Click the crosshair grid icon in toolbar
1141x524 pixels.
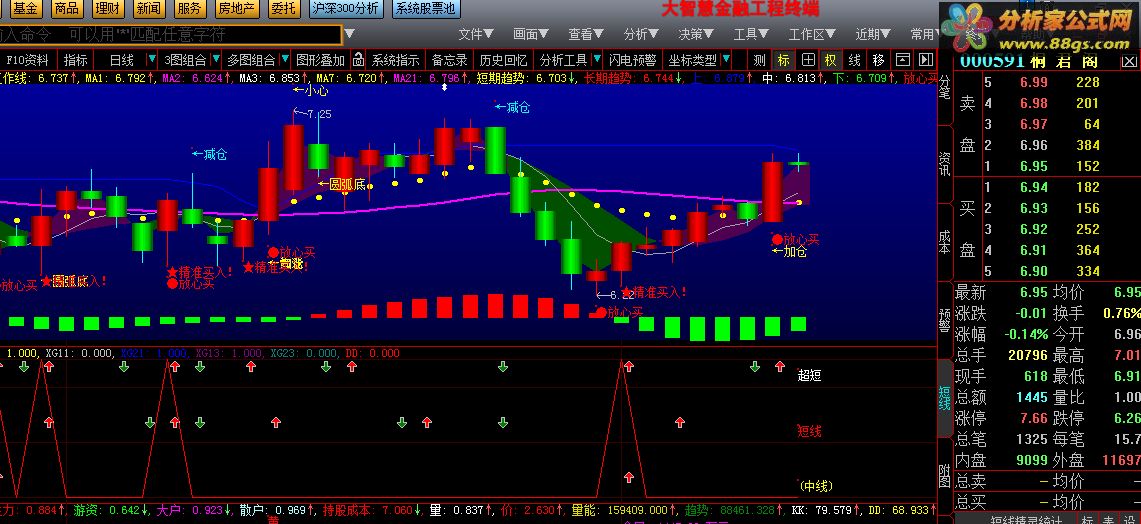click(808, 60)
